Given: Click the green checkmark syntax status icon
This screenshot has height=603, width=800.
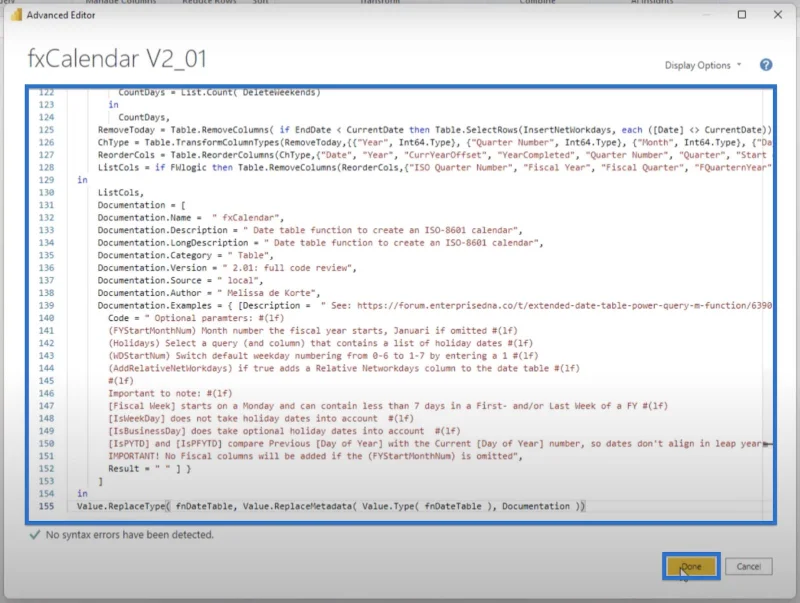Looking at the screenshot, I should point(35,535).
